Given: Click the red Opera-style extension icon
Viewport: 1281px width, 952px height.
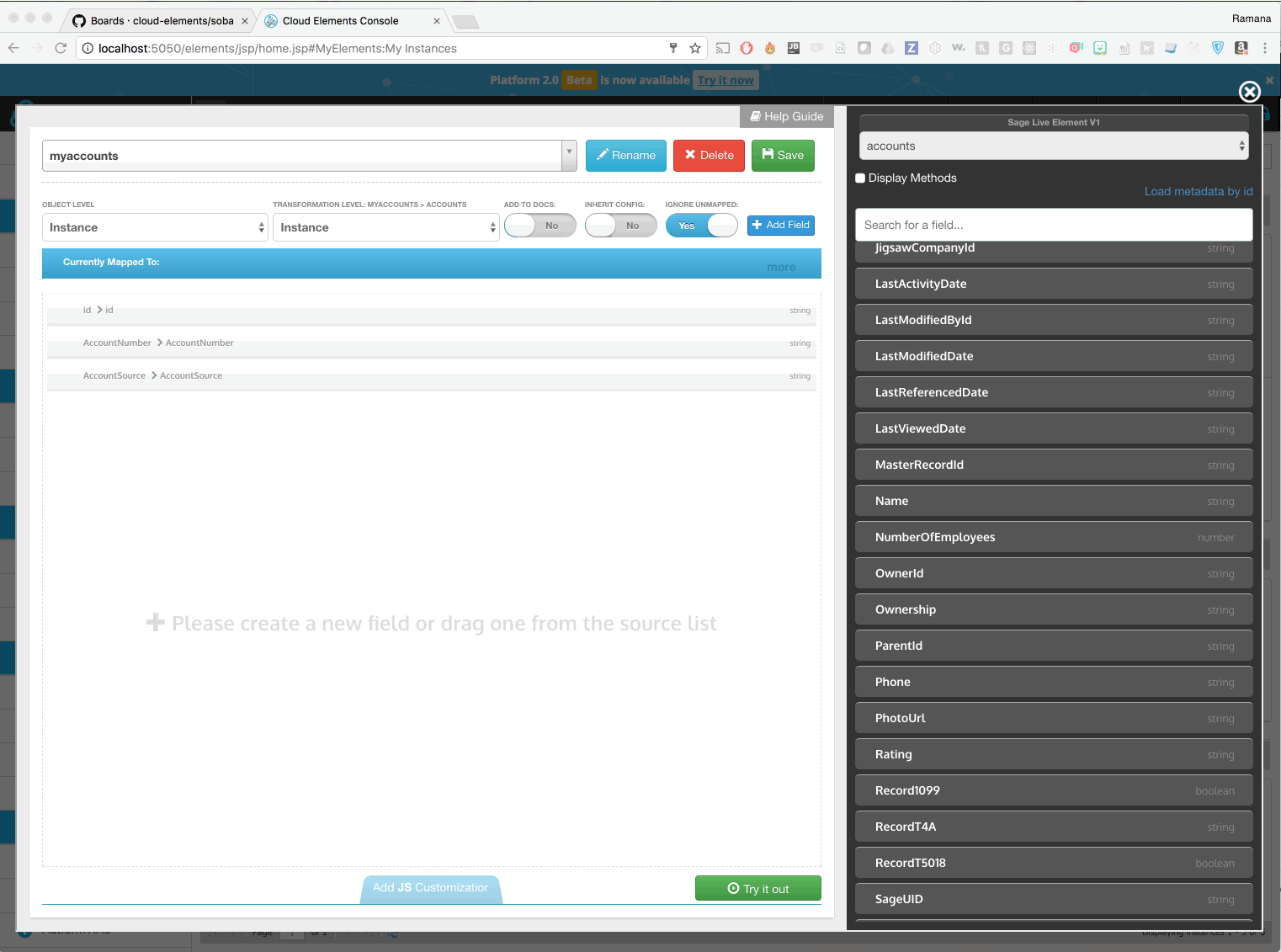Looking at the screenshot, I should tap(747, 48).
